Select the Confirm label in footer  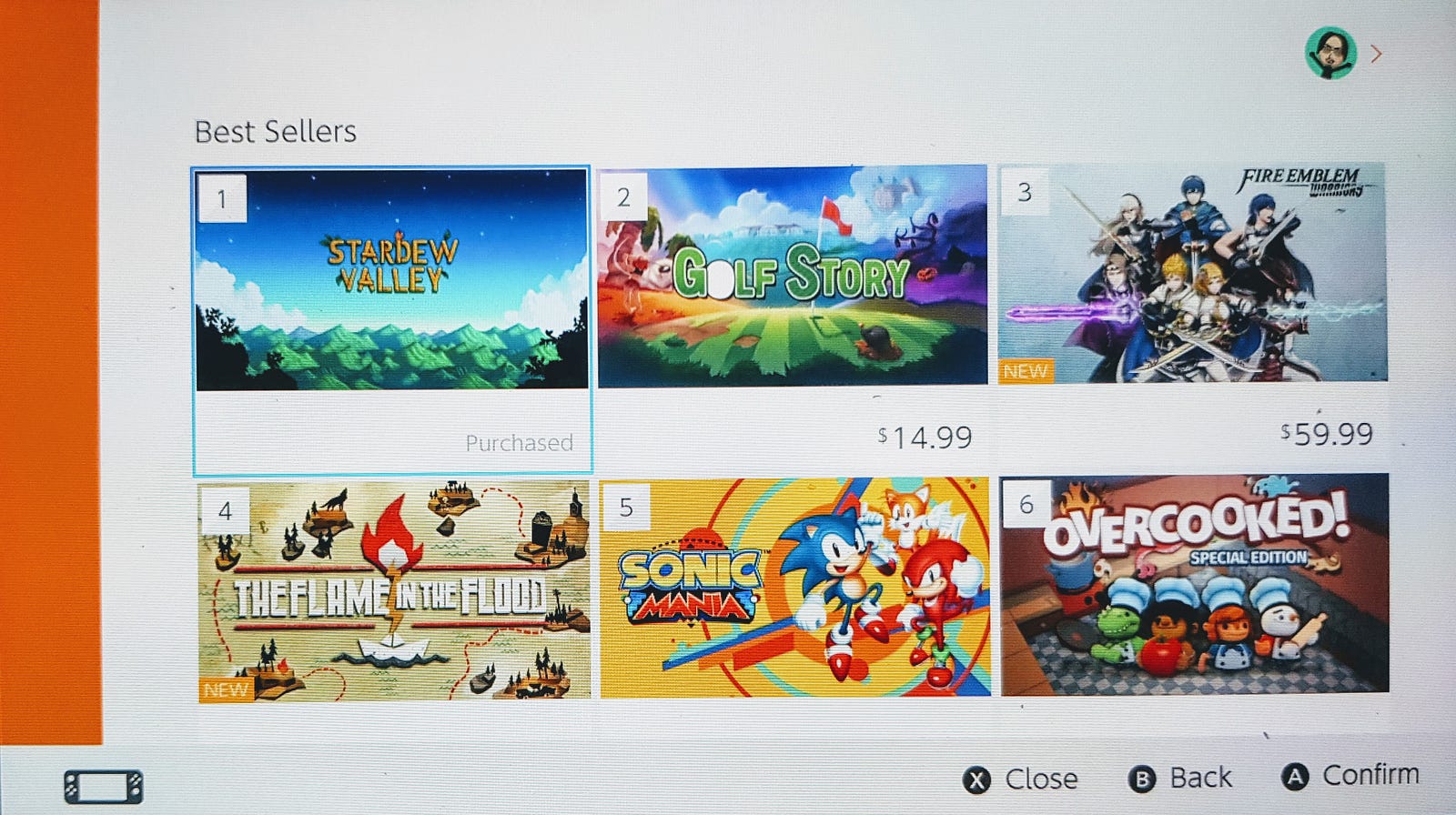point(1370,775)
